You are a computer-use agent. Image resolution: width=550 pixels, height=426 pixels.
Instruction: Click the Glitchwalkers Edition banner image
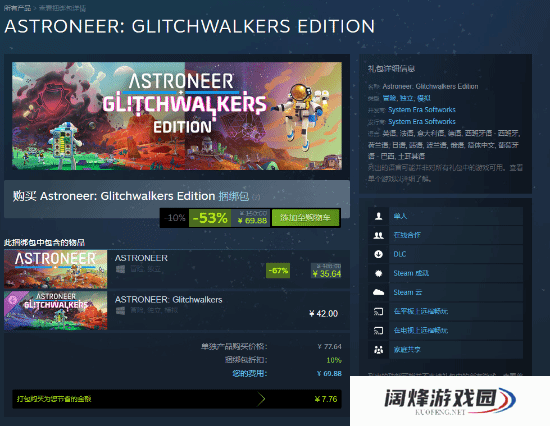click(x=177, y=116)
